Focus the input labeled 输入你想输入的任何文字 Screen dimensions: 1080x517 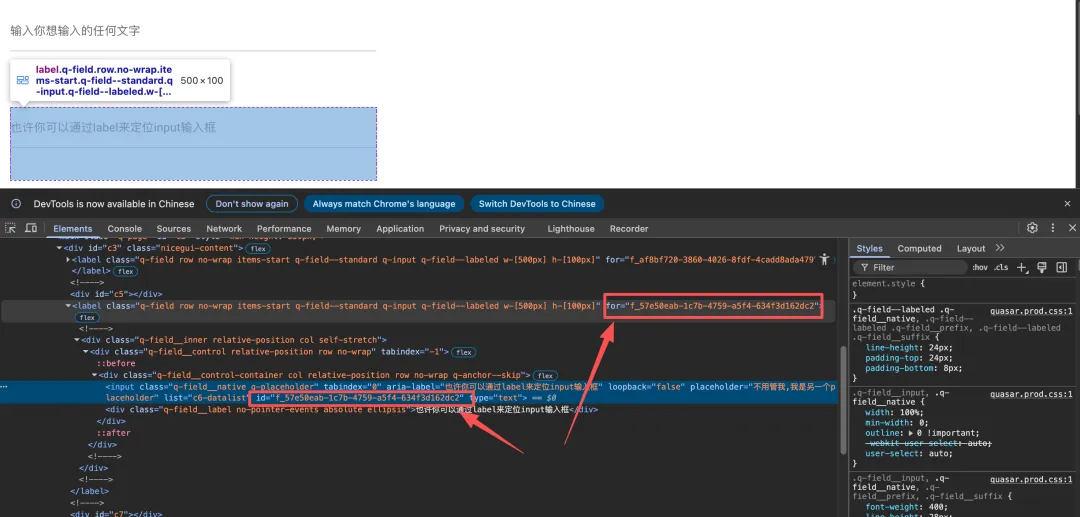(193, 31)
